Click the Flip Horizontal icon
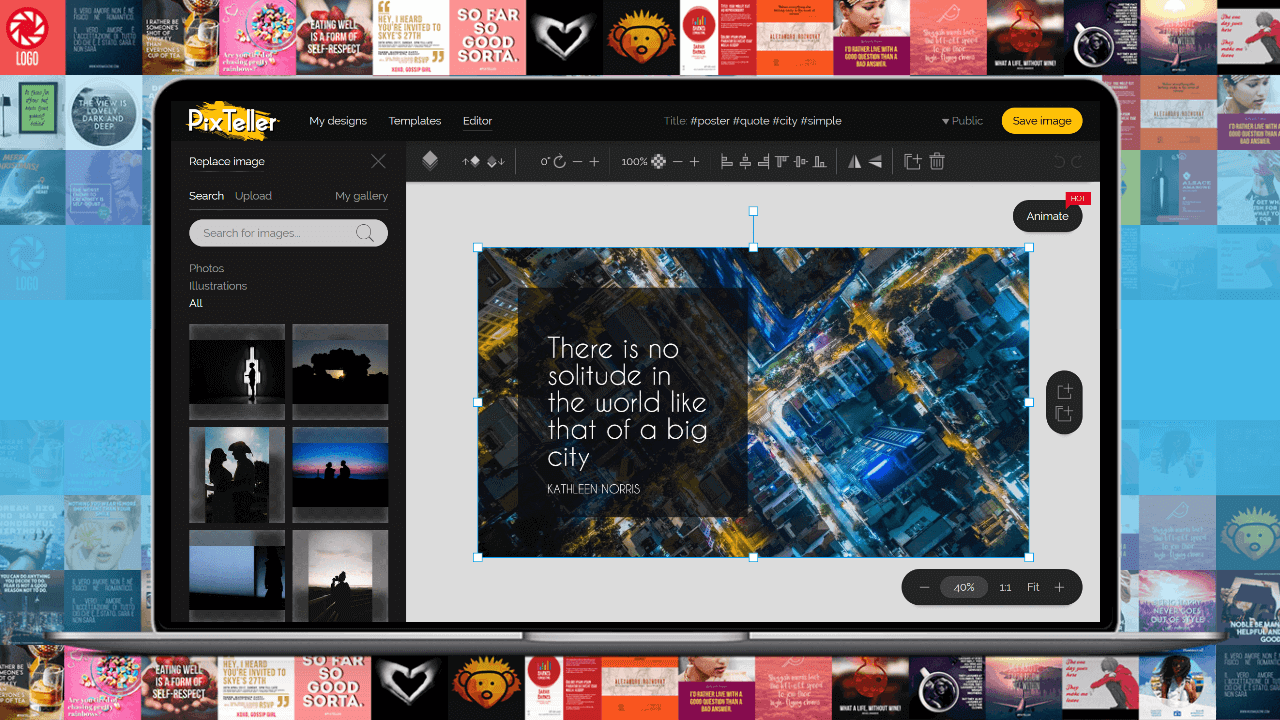 pos(855,160)
